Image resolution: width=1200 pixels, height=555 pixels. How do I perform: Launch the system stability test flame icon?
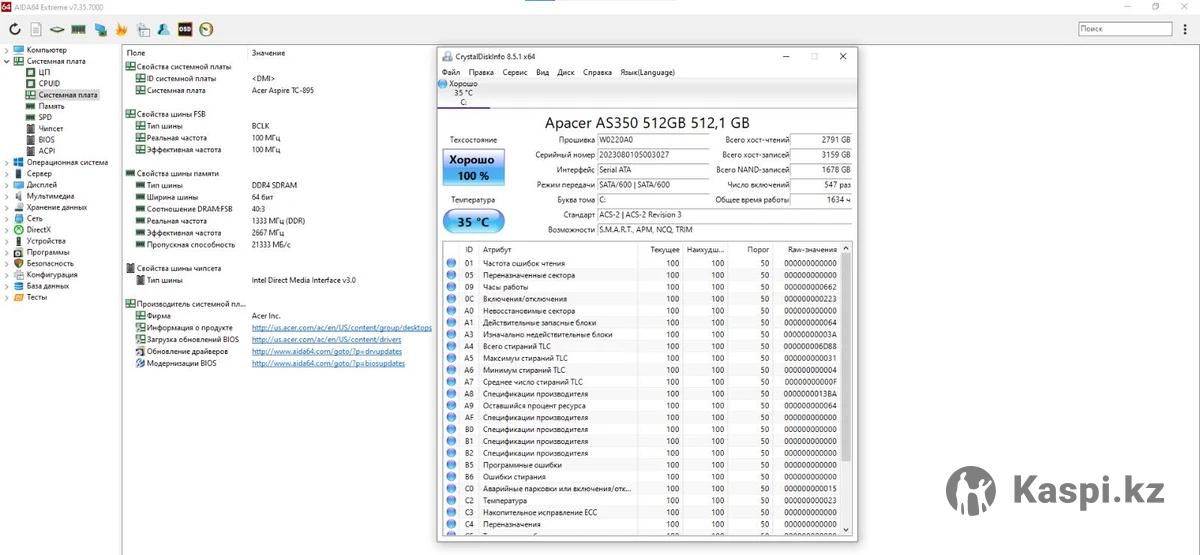tap(121, 30)
